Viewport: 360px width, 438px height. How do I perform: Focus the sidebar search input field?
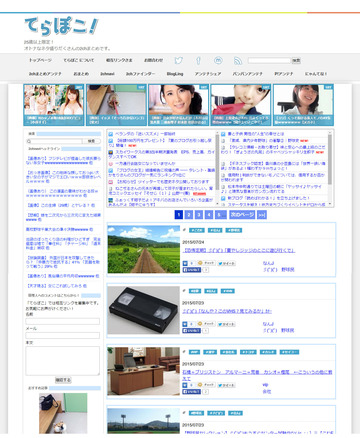55,141
